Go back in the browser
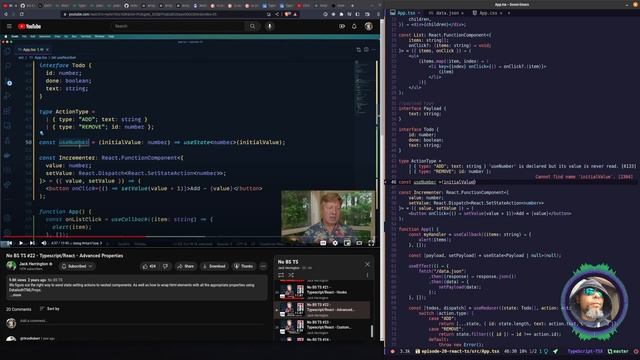The image size is (640, 360). pos(6,14)
